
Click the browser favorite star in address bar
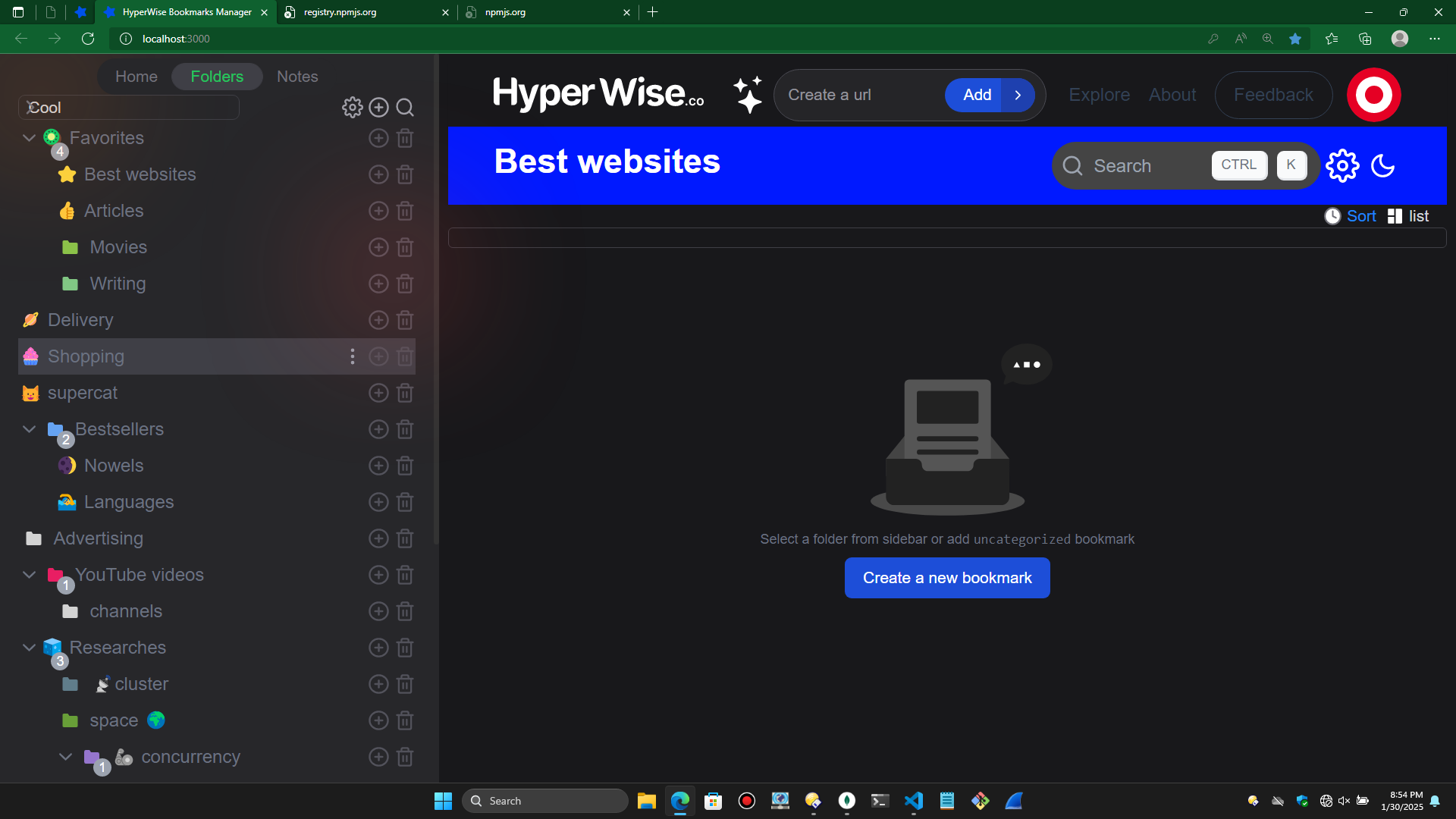click(1295, 39)
